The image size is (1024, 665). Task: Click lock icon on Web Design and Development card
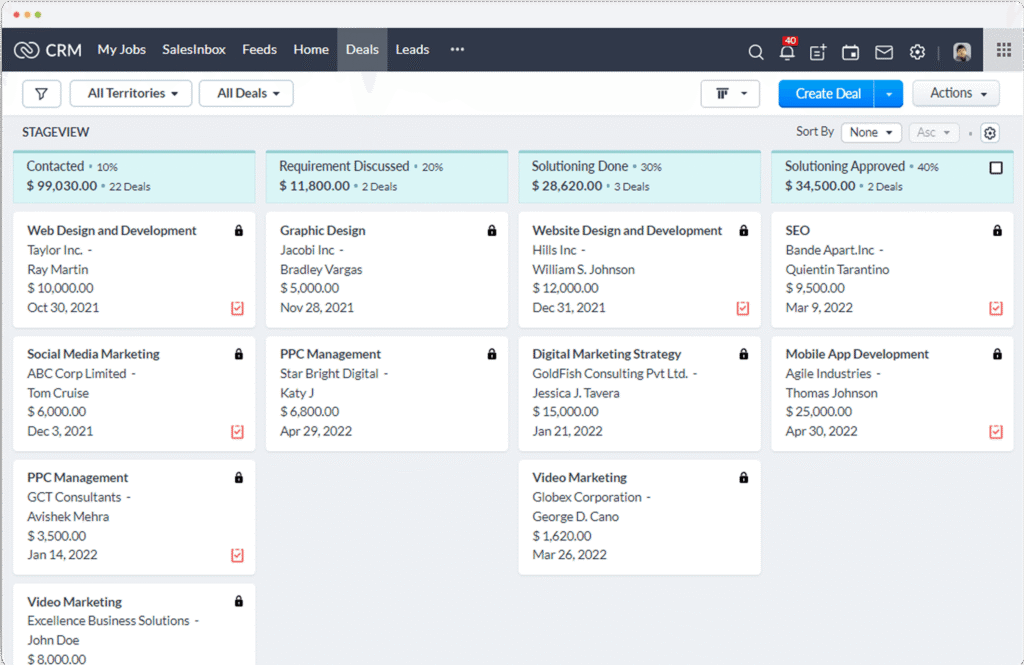click(x=239, y=231)
